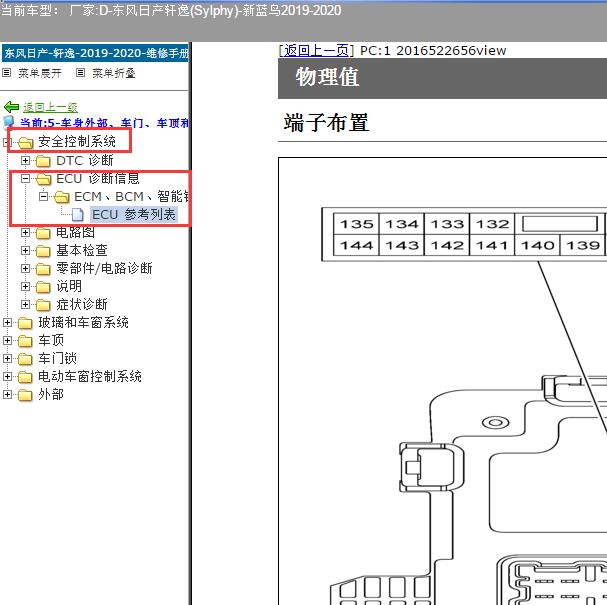Click the 端子布置 heading

point(326,123)
